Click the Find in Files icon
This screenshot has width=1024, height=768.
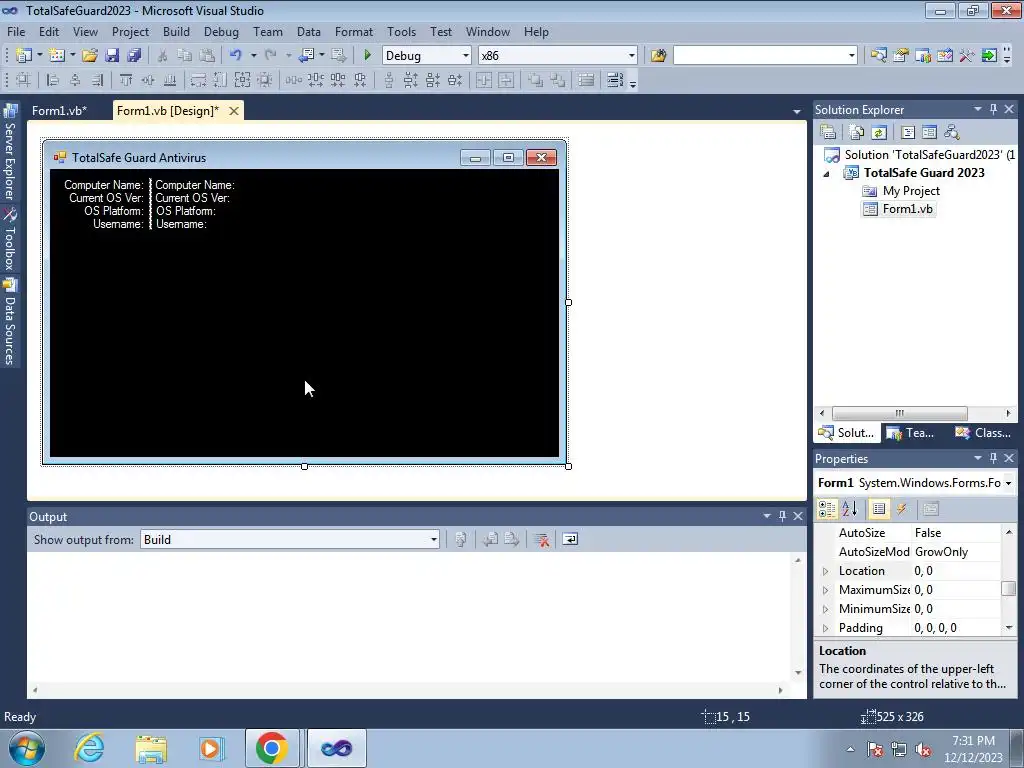(x=658, y=56)
